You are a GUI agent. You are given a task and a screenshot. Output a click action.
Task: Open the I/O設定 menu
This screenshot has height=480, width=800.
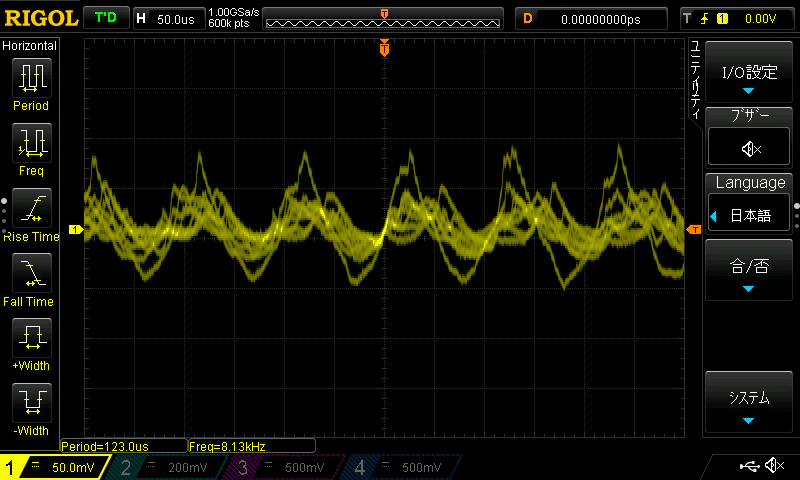click(749, 72)
